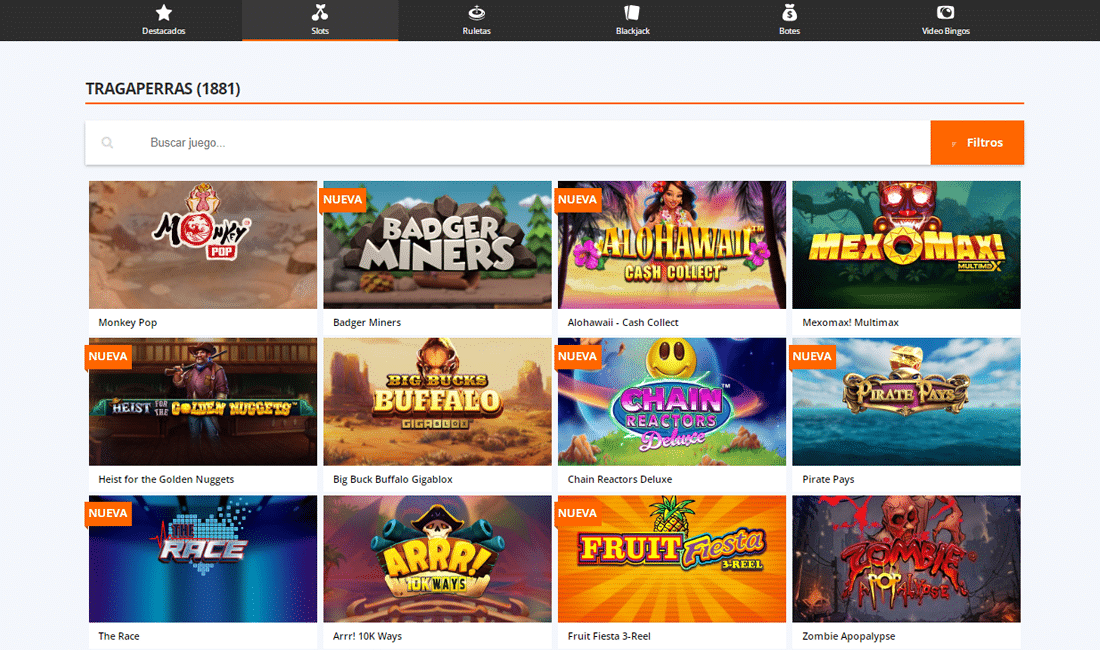Open Mexomax! Multimax game image

906,245
